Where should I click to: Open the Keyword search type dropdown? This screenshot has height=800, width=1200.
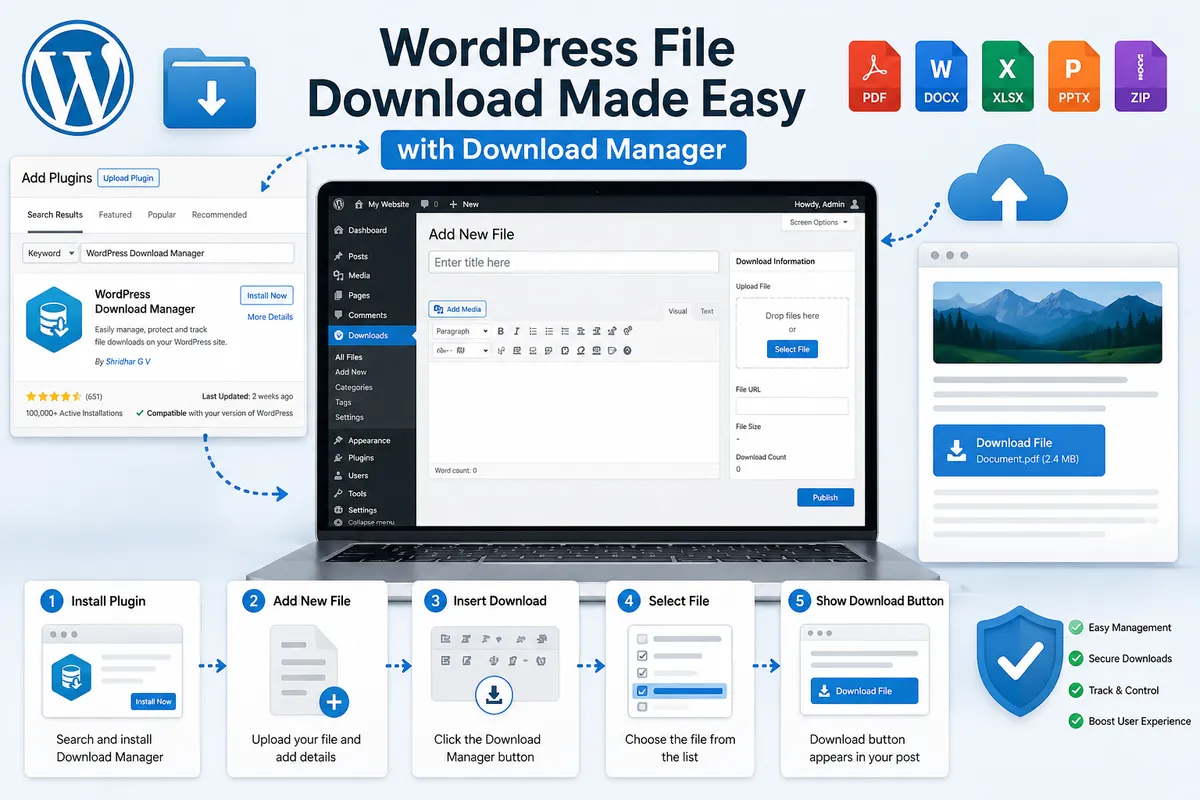point(52,253)
